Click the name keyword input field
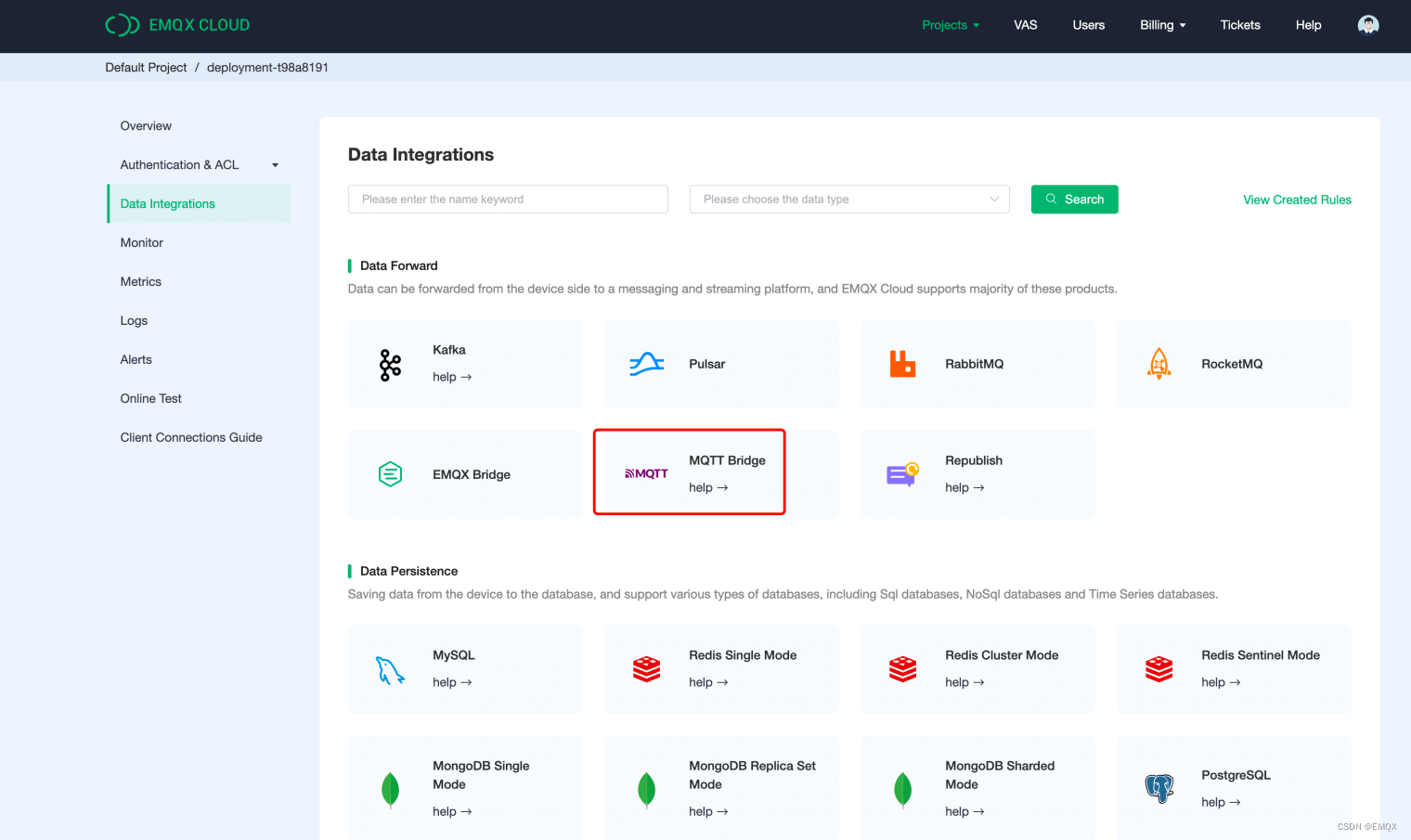 click(507, 200)
